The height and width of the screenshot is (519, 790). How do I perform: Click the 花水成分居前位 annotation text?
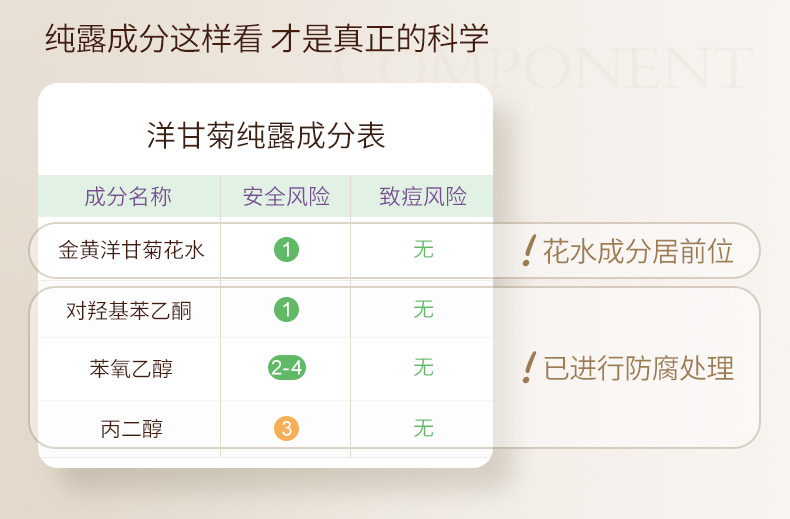(638, 251)
